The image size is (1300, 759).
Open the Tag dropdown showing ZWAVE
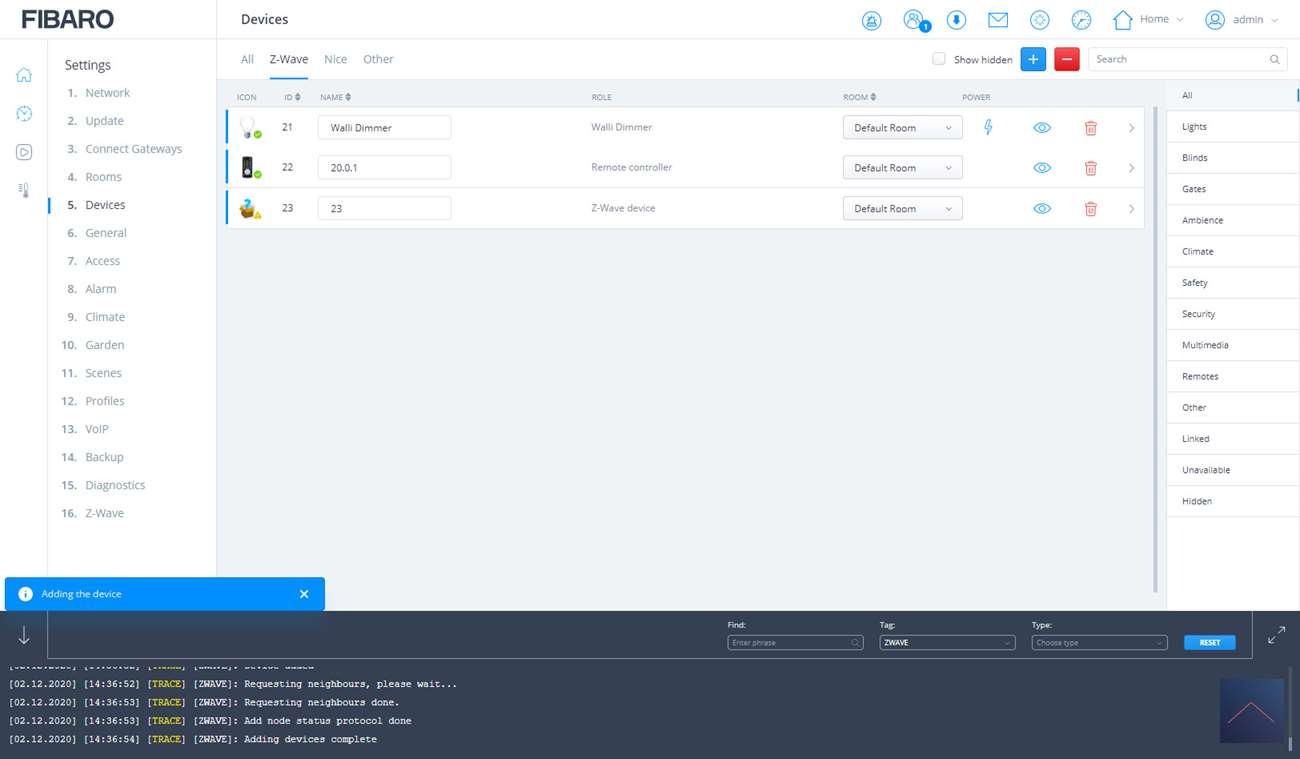click(x=947, y=643)
